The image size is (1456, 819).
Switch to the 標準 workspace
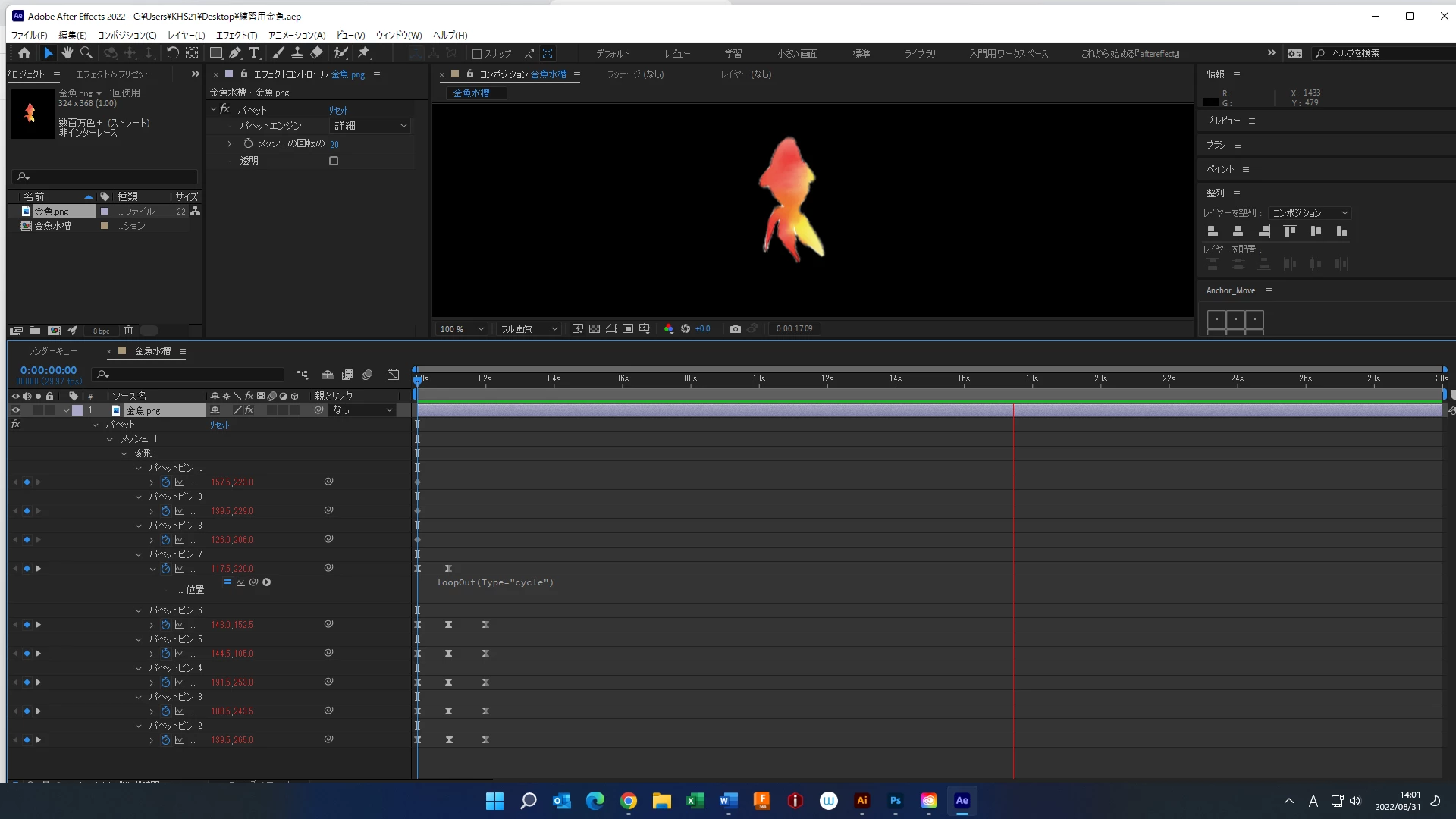861,54
